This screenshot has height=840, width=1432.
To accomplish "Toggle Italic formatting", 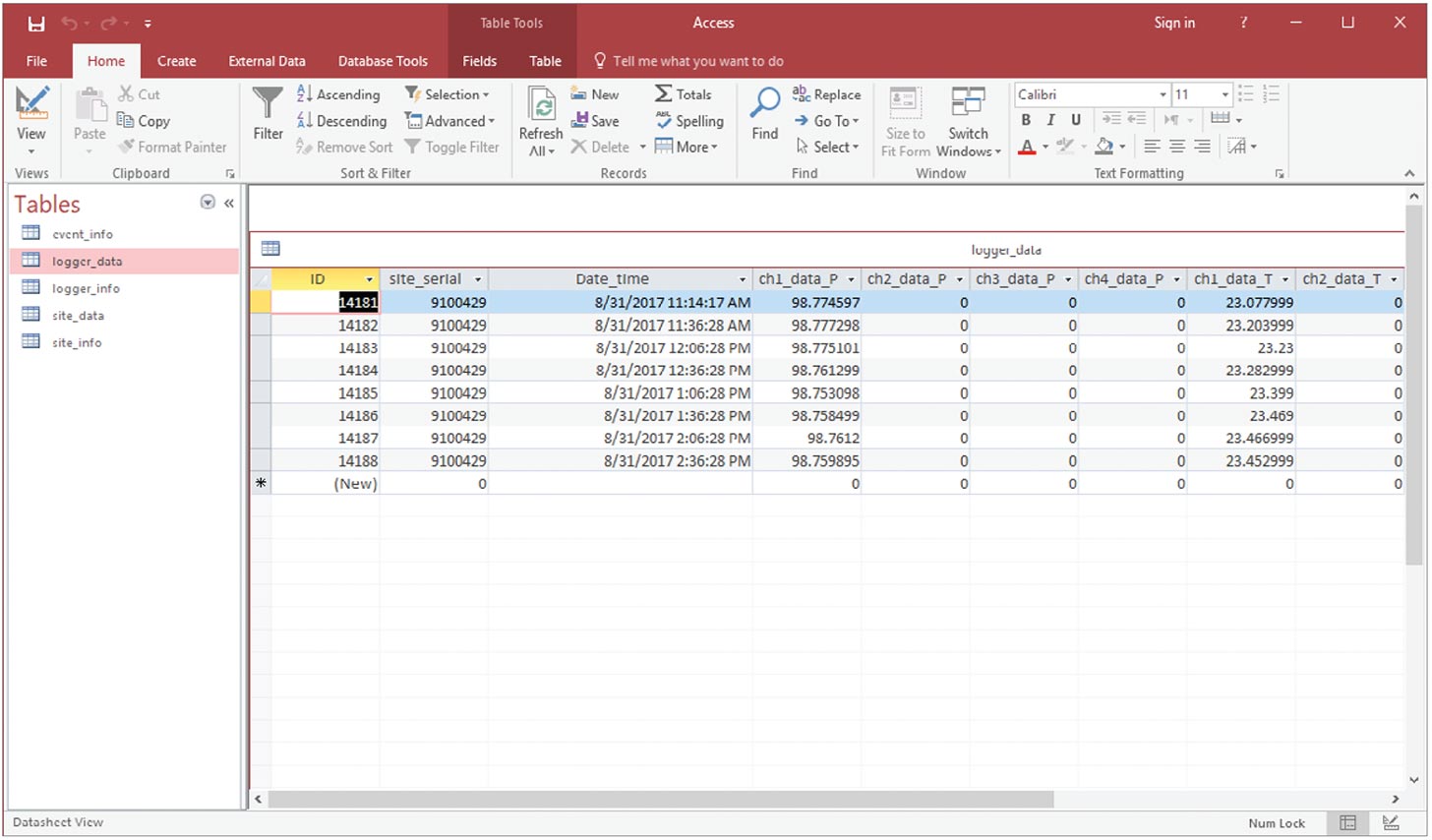I will click(x=1050, y=119).
